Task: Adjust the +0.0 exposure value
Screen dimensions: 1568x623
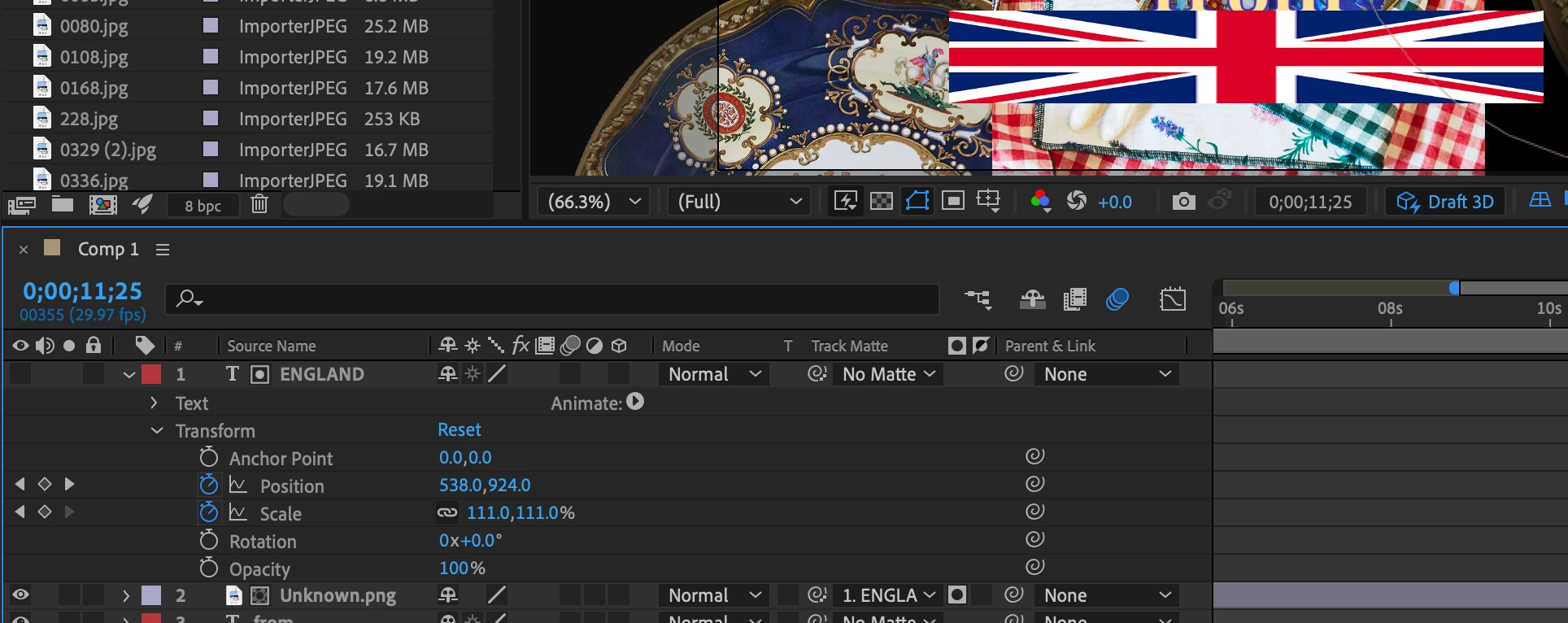Action: 1114,203
